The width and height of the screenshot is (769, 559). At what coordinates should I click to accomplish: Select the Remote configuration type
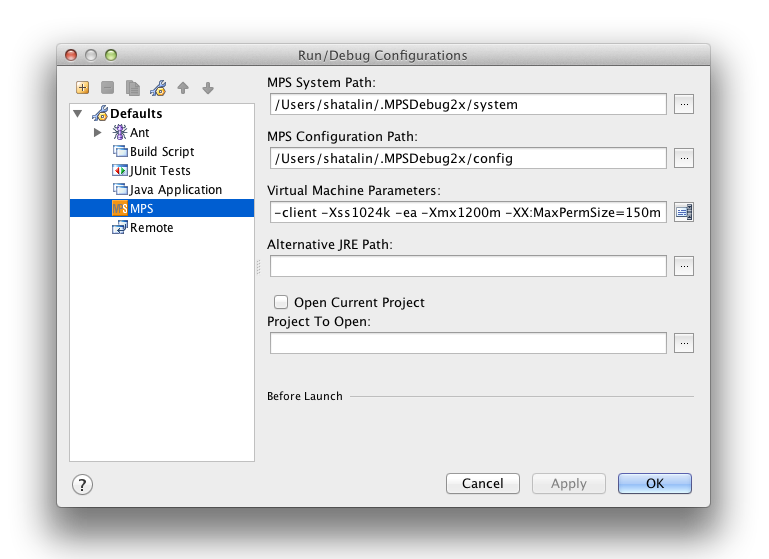point(151,228)
